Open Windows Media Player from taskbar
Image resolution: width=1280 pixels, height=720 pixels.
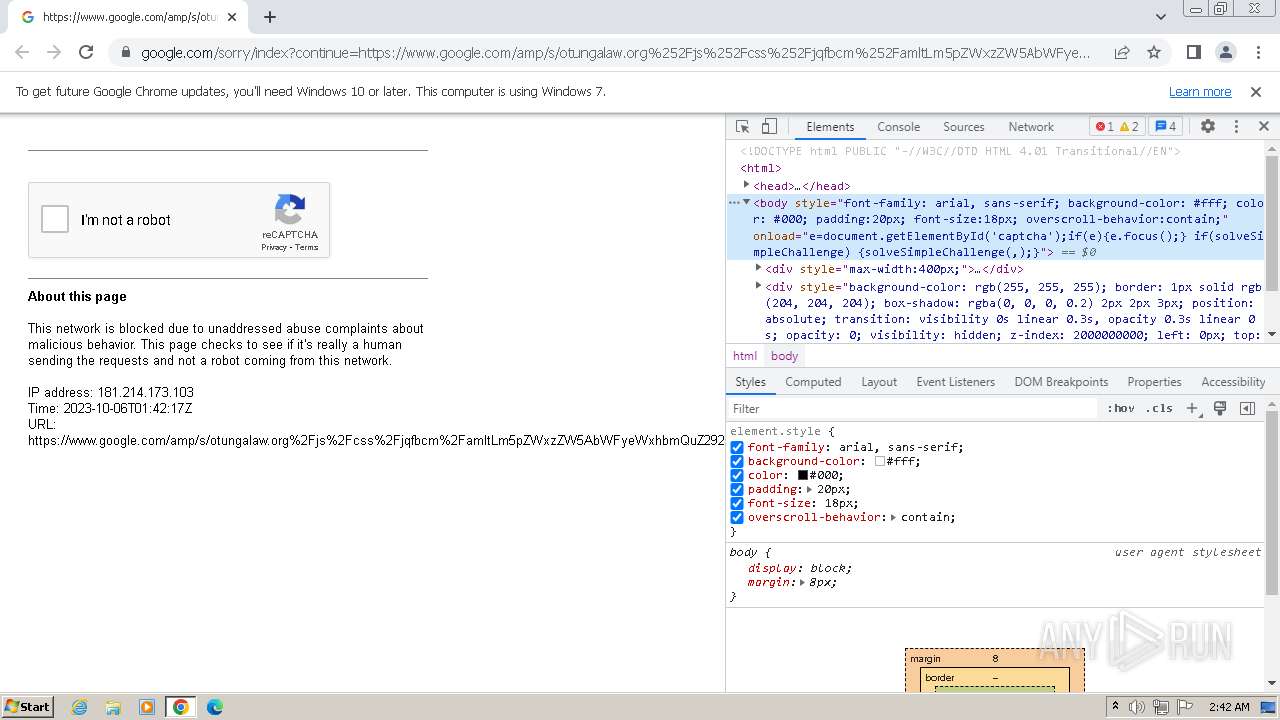[147, 707]
